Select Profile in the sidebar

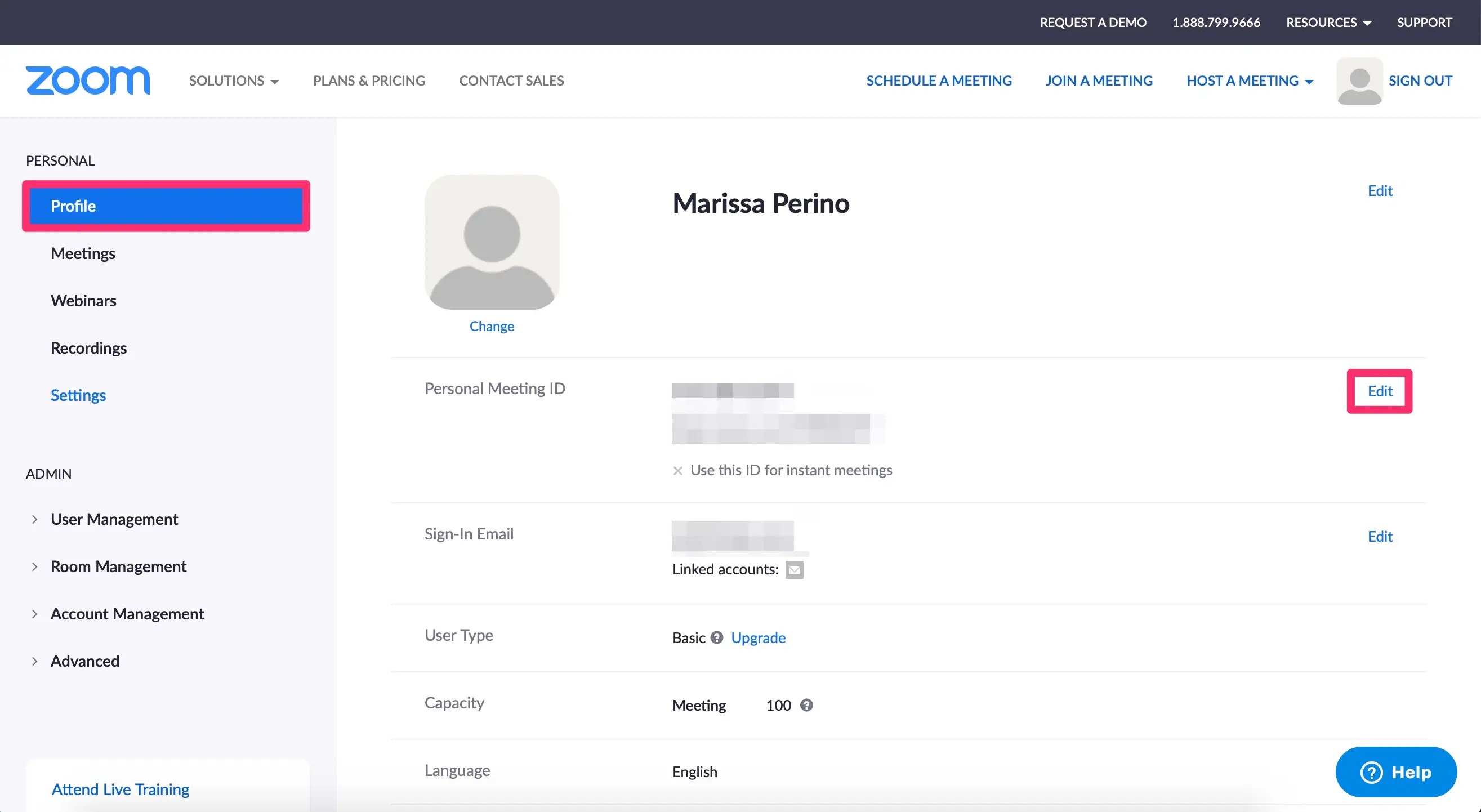pyautogui.click(x=166, y=206)
